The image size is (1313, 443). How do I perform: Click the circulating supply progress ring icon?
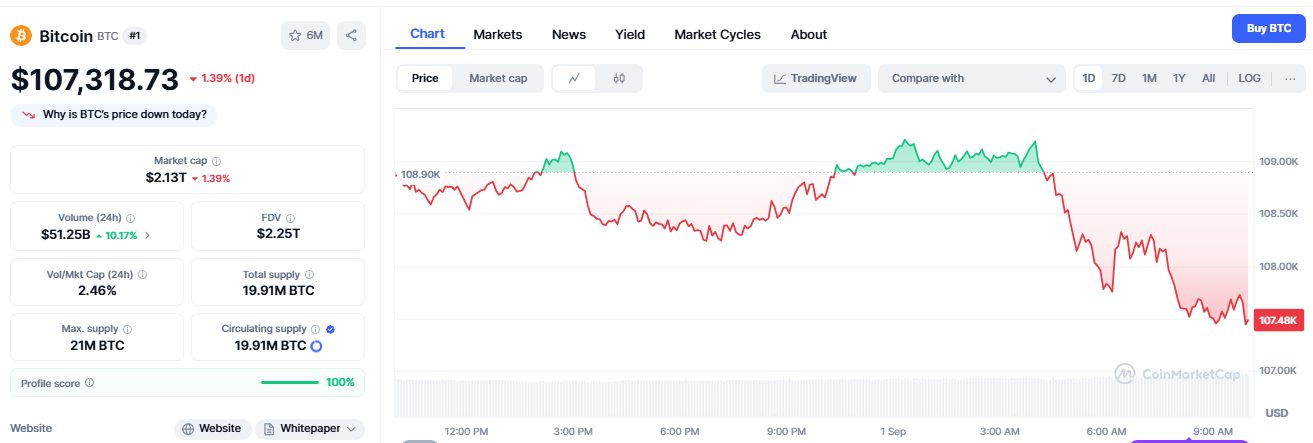tap(316, 346)
